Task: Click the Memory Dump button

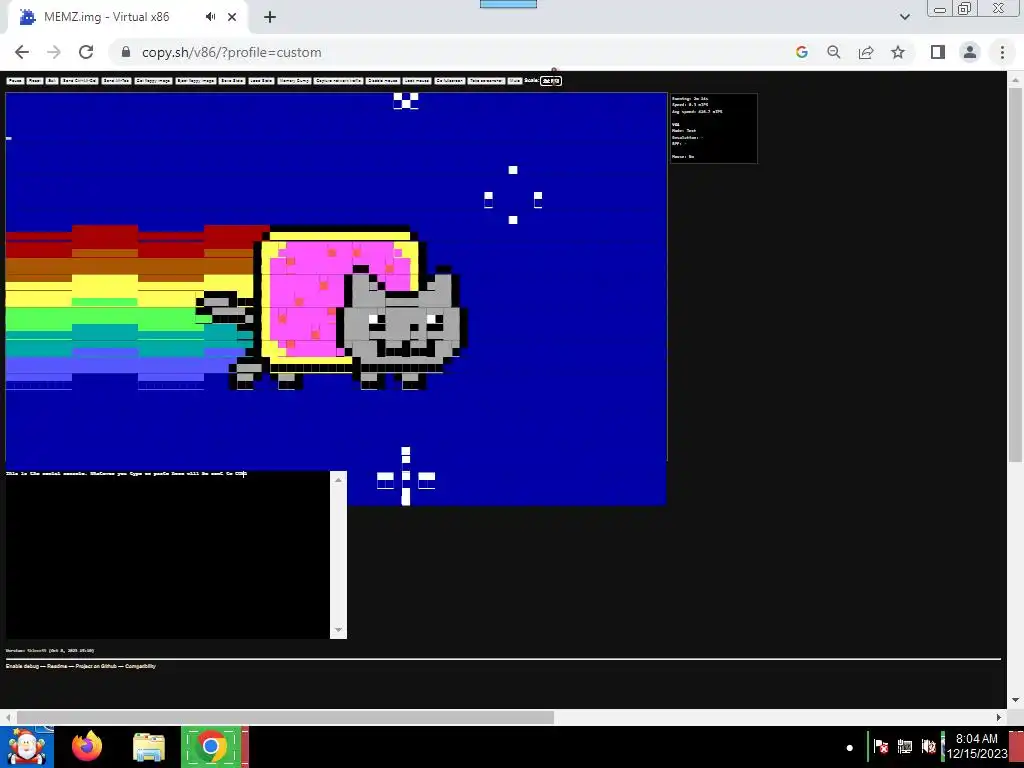Action: coord(294,81)
